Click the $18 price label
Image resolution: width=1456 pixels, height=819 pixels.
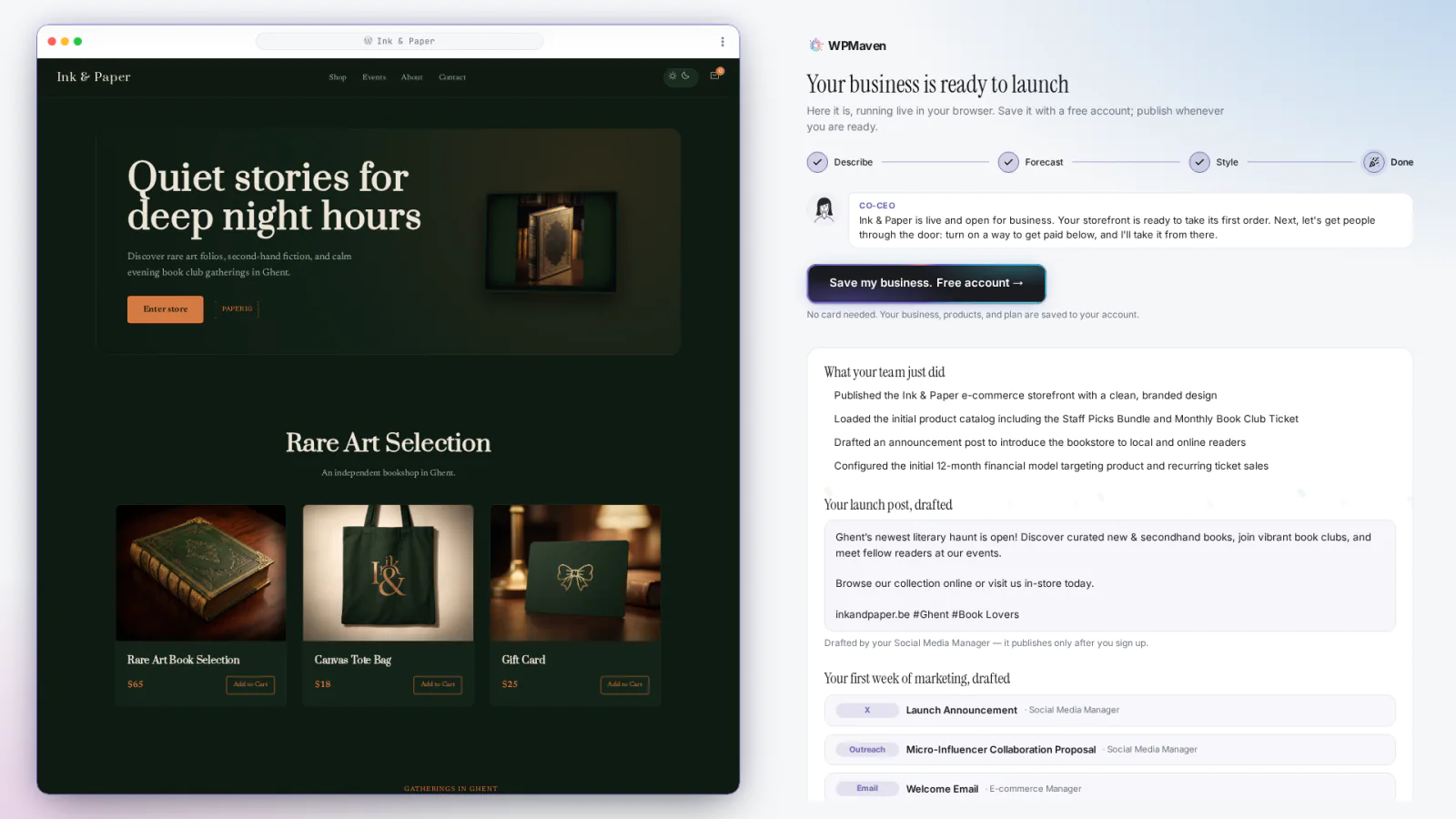coord(323,684)
